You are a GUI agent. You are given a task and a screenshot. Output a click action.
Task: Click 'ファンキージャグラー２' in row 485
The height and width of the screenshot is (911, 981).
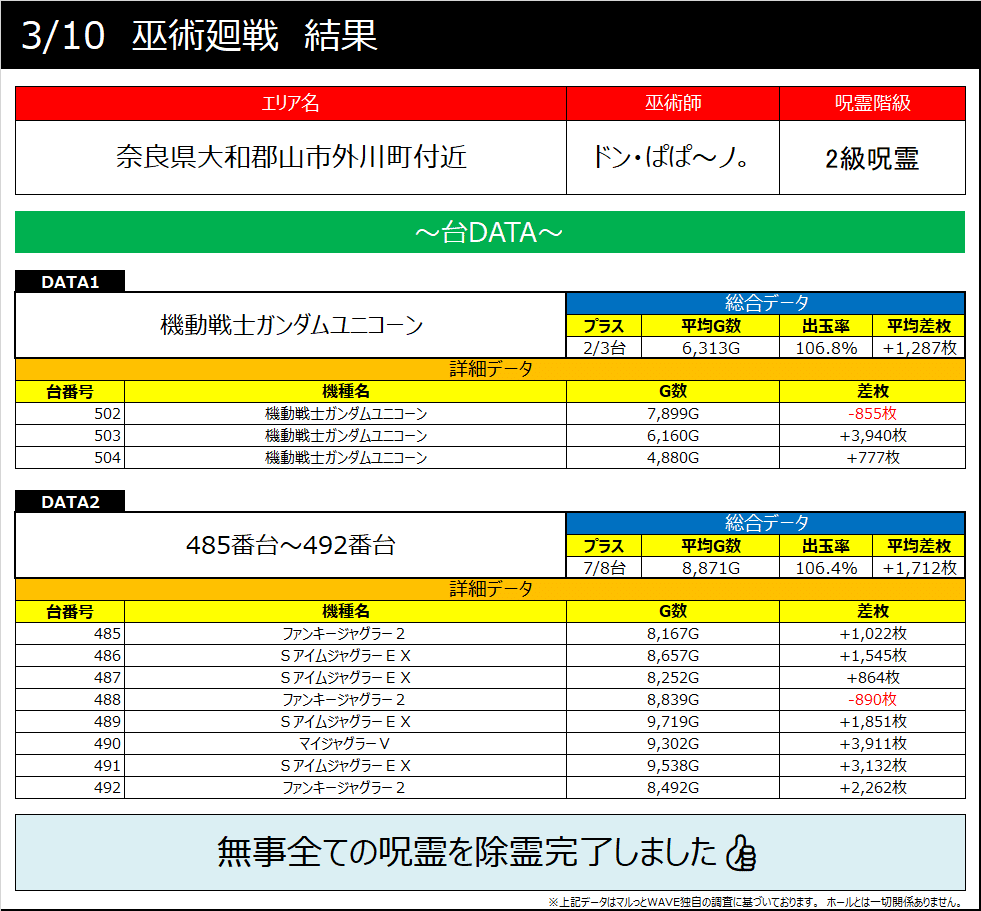click(x=345, y=633)
